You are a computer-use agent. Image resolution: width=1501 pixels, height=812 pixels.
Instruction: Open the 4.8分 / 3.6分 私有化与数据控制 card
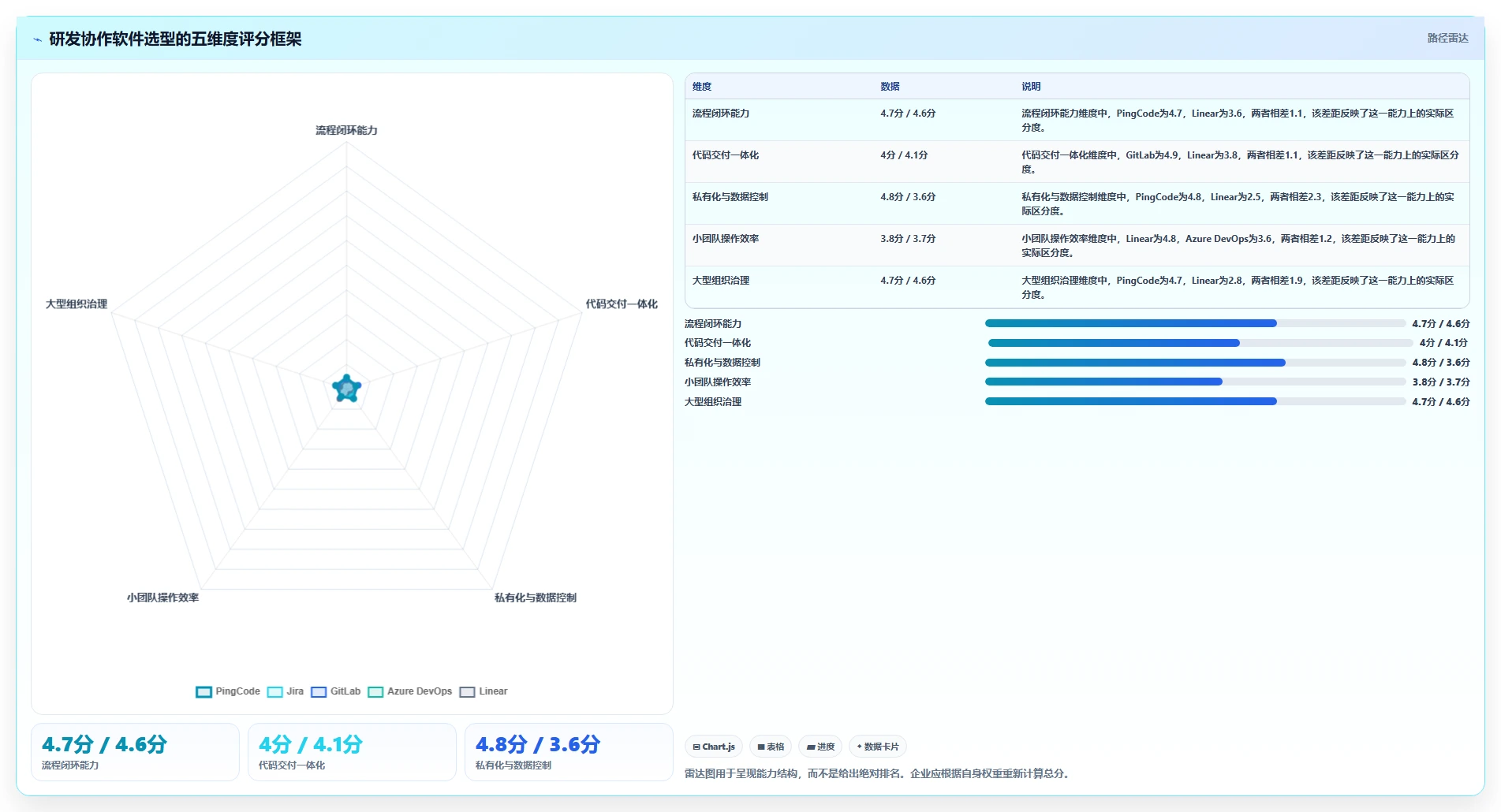coord(569,752)
